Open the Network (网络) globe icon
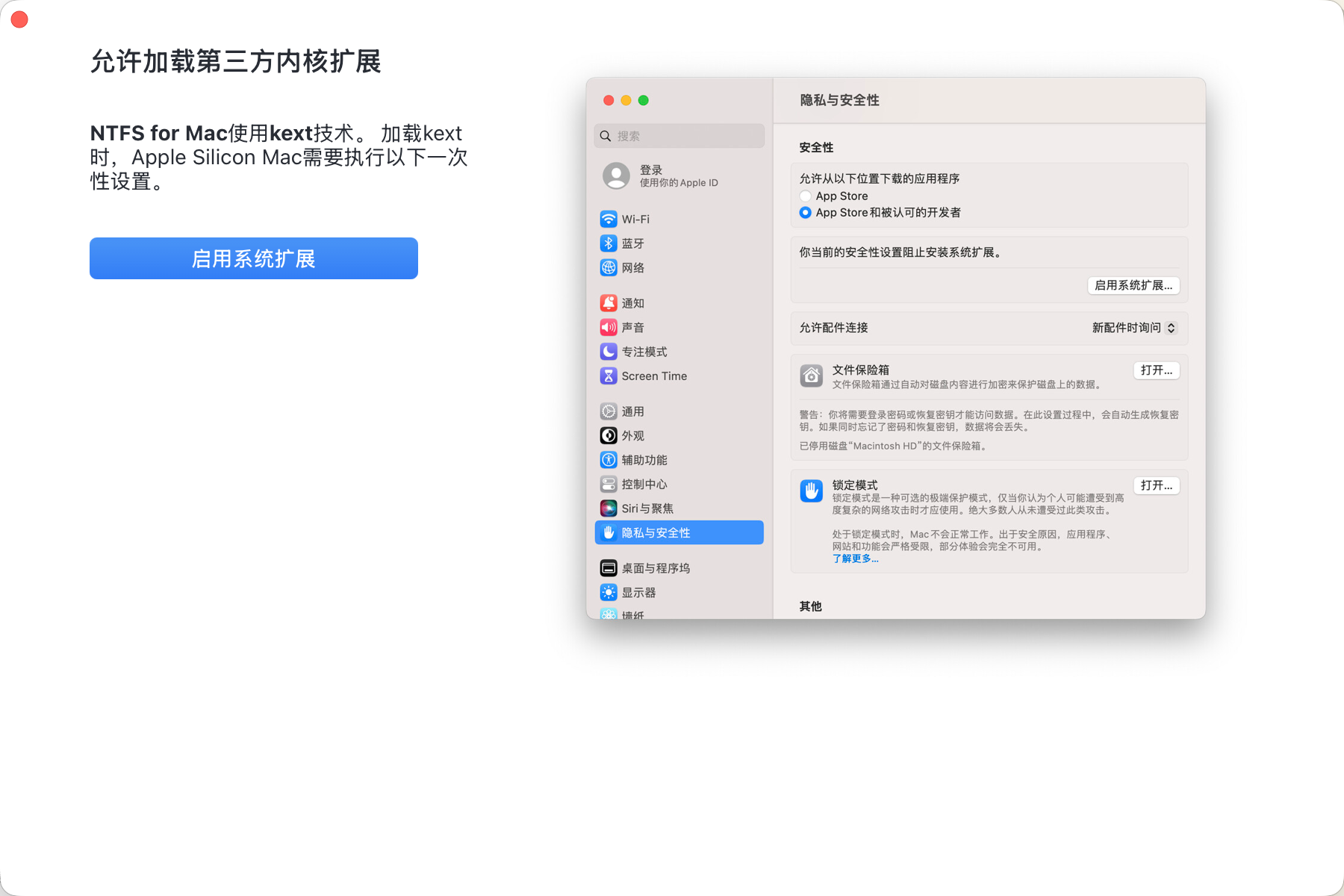 tap(609, 267)
